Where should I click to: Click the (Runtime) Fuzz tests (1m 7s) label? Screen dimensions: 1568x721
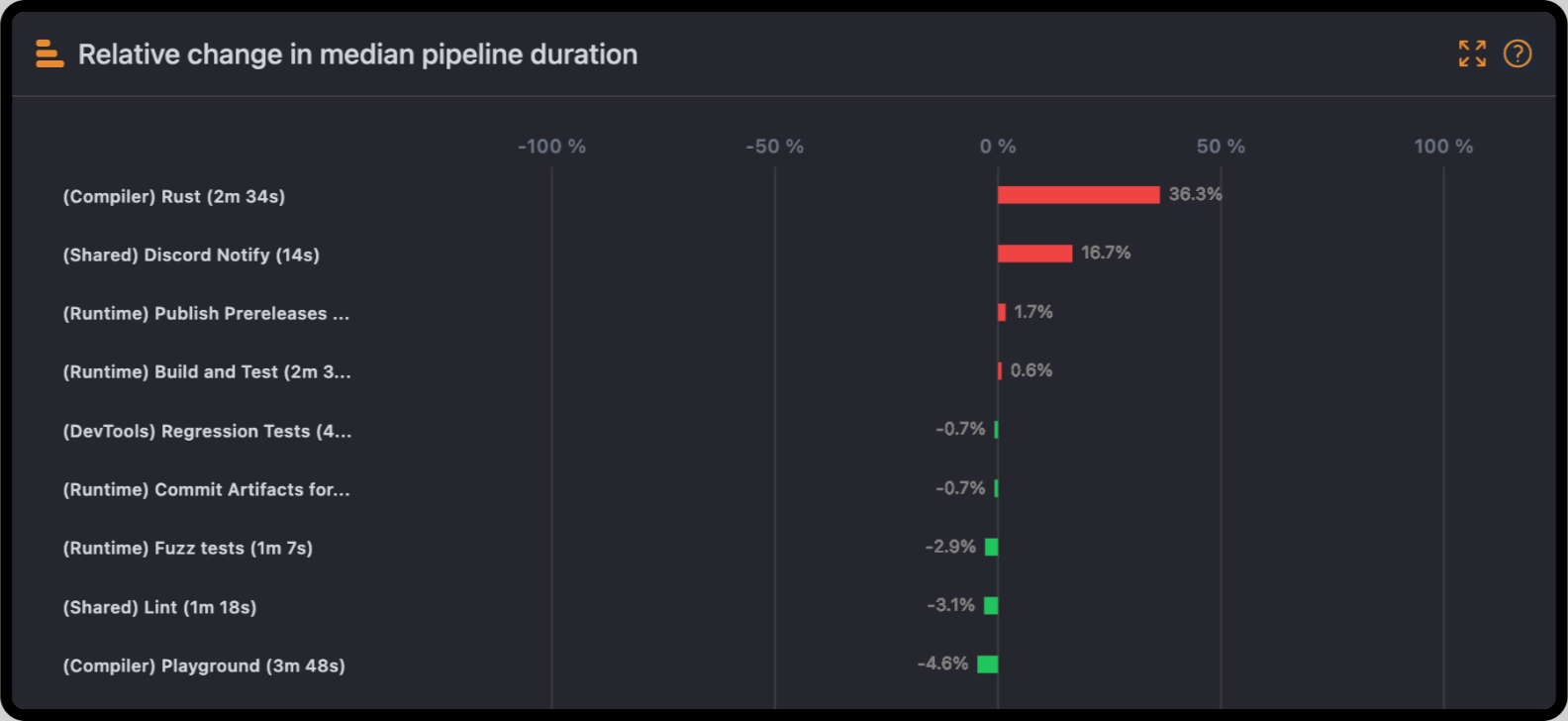pos(188,549)
